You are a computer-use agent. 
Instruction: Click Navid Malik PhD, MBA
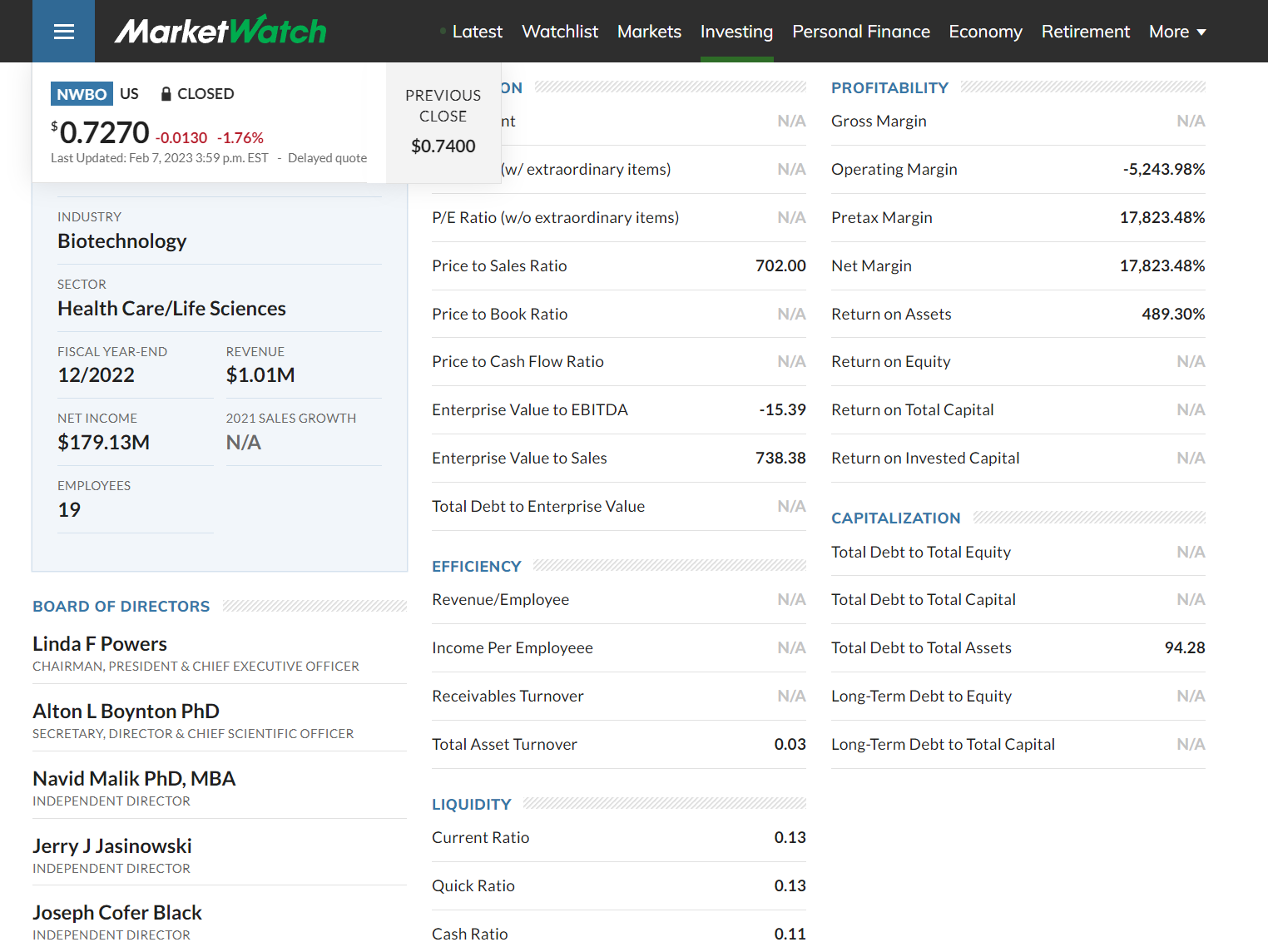click(134, 779)
